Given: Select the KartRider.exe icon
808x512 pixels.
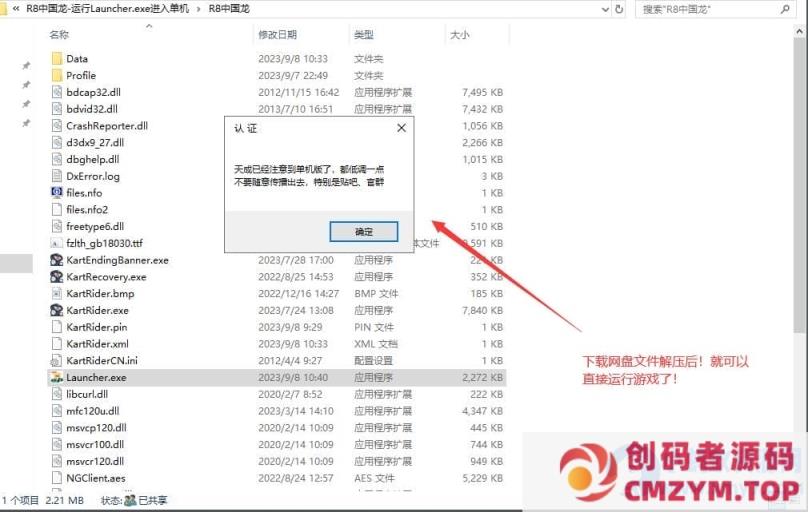Looking at the screenshot, I should (57, 310).
